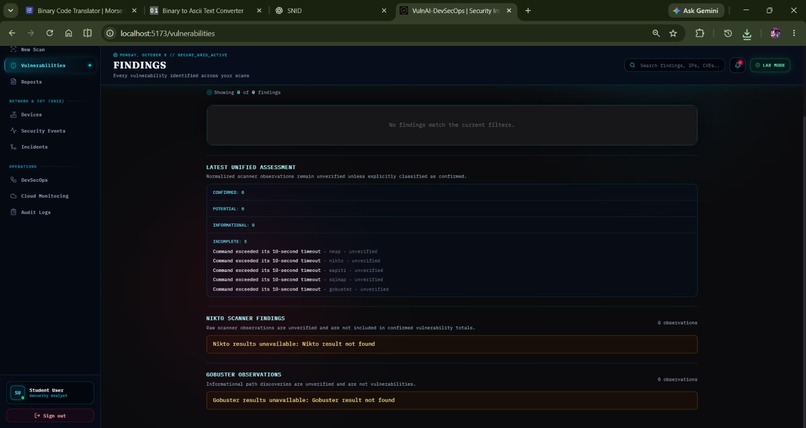The width and height of the screenshot is (806, 428).
Task: Open the Extensions puzzle icon
Action: [x=700, y=33]
